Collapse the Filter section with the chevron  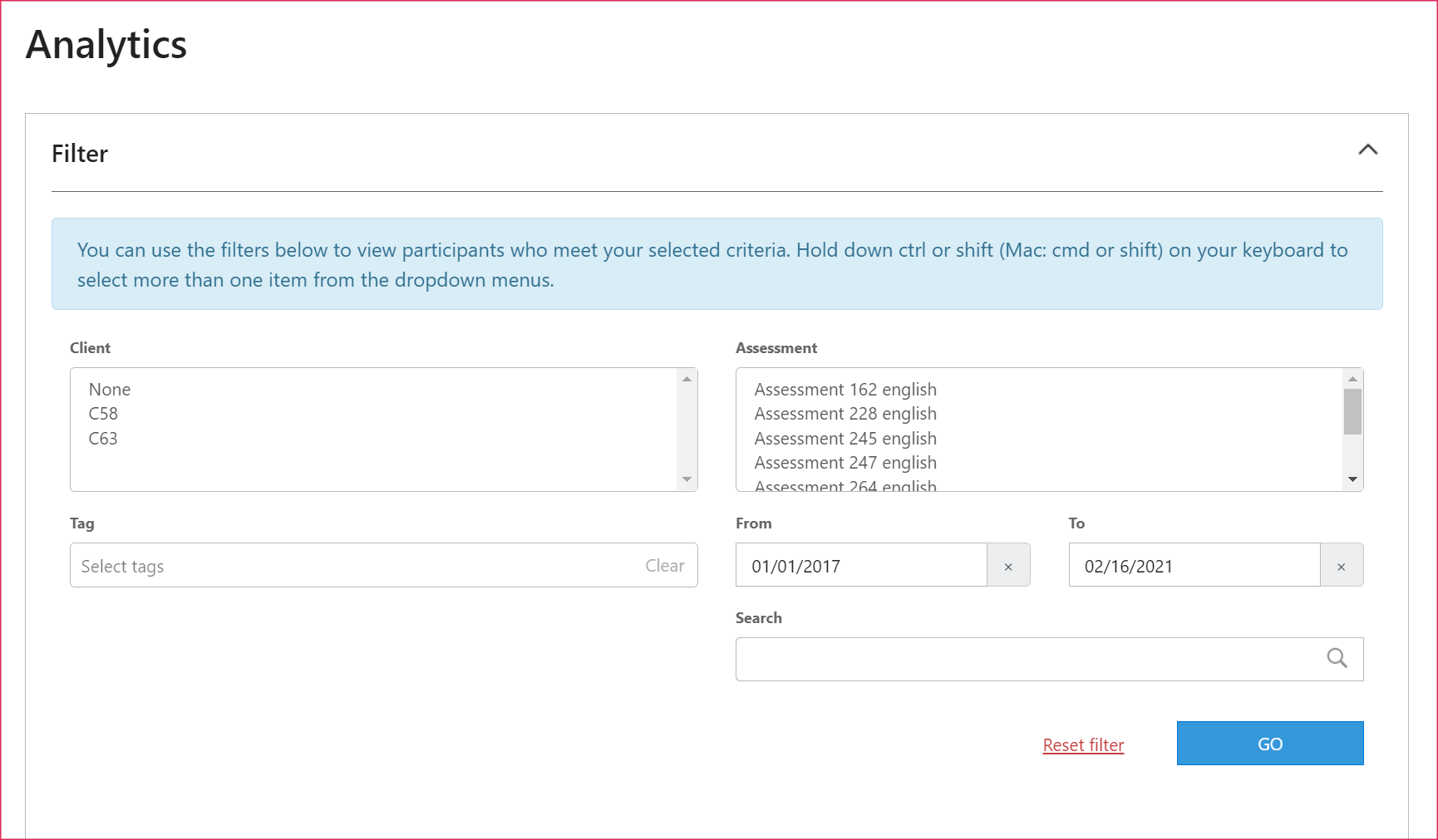pyautogui.click(x=1369, y=150)
